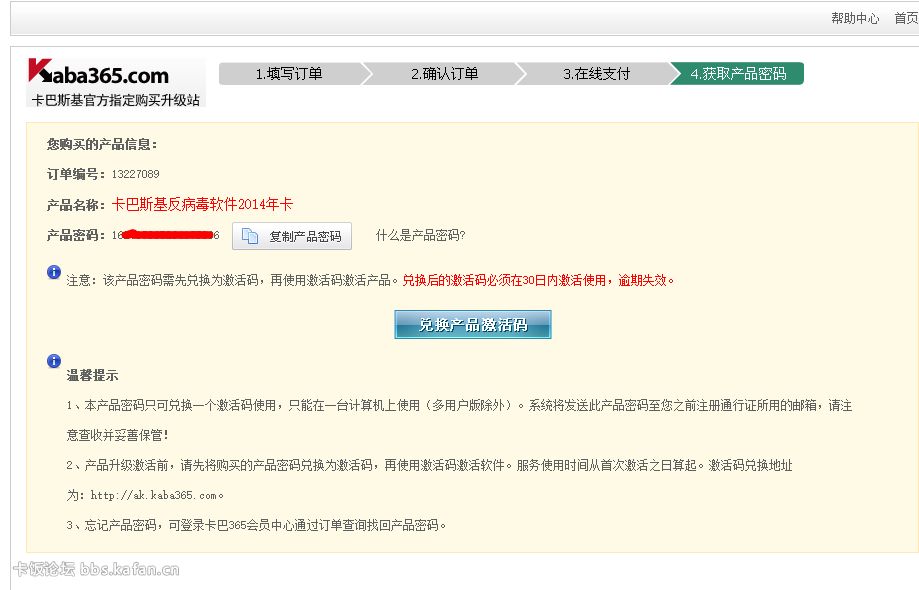Select step 3.在线支付

click(597, 74)
